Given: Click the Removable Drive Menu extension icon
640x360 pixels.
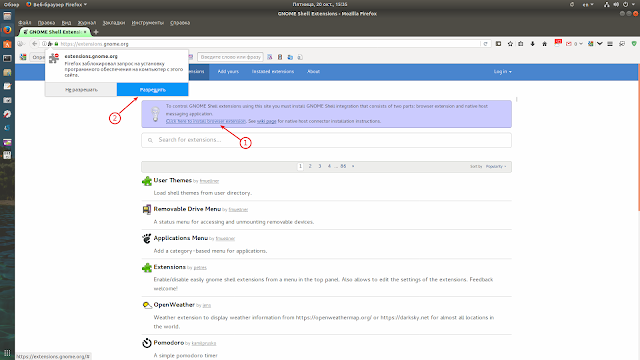Looking at the screenshot, I should (x=147, y=209).
